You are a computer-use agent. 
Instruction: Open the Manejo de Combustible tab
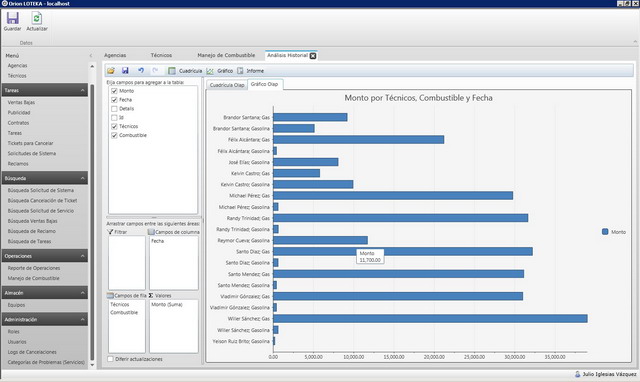(226, 55)
